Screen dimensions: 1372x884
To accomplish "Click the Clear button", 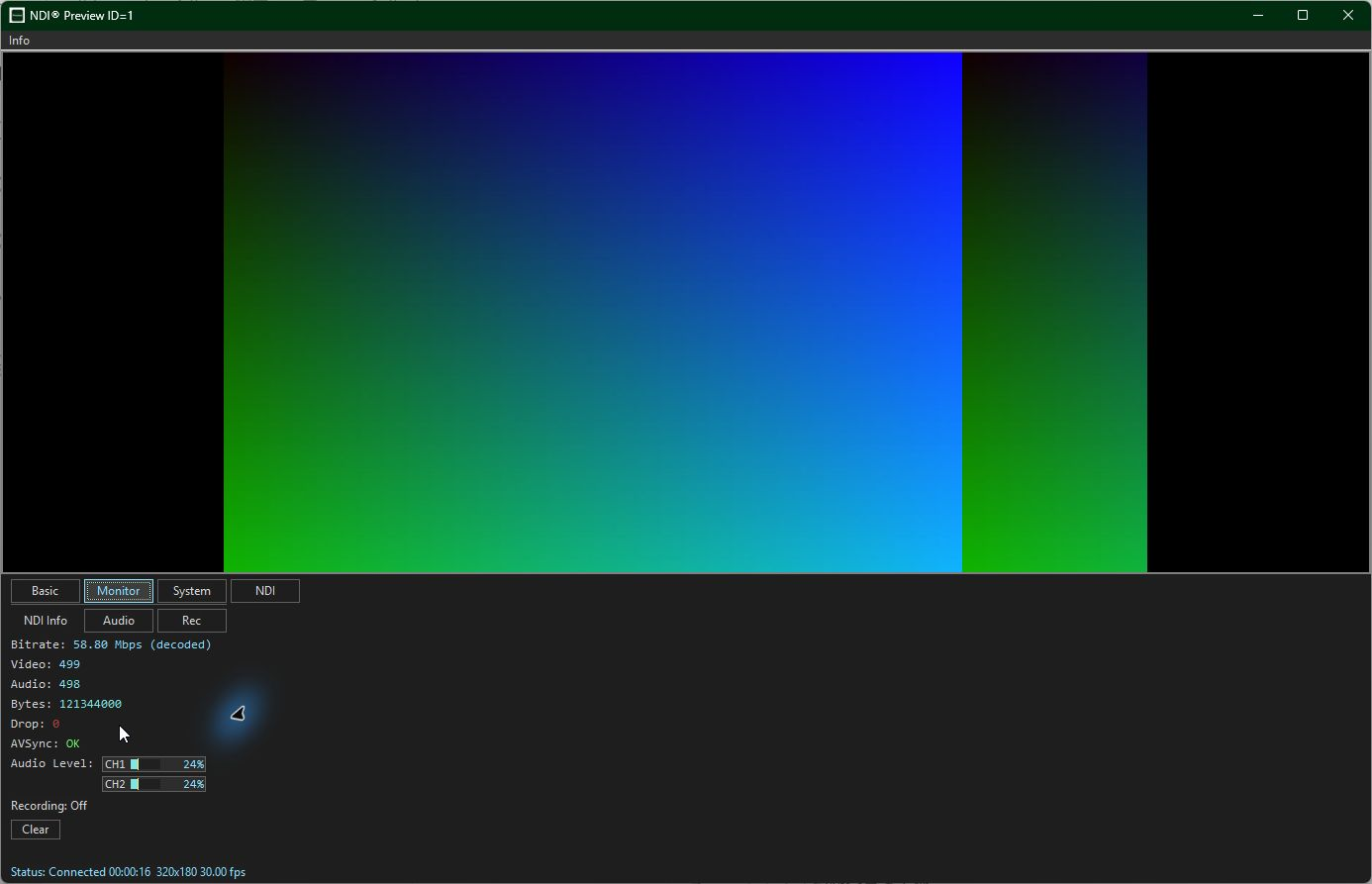I will [x=36, y=830].
